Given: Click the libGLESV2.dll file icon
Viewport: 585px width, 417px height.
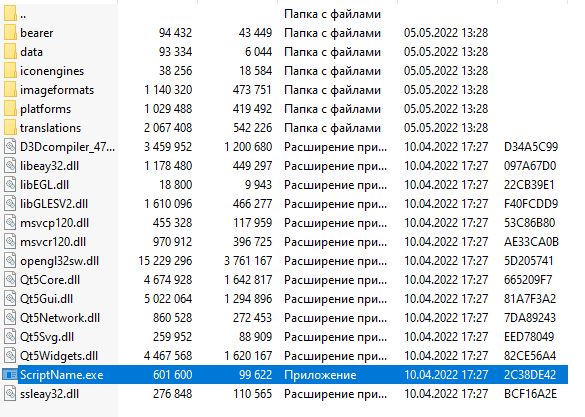Looking at the screenshot, I should (x=10, y=204).
